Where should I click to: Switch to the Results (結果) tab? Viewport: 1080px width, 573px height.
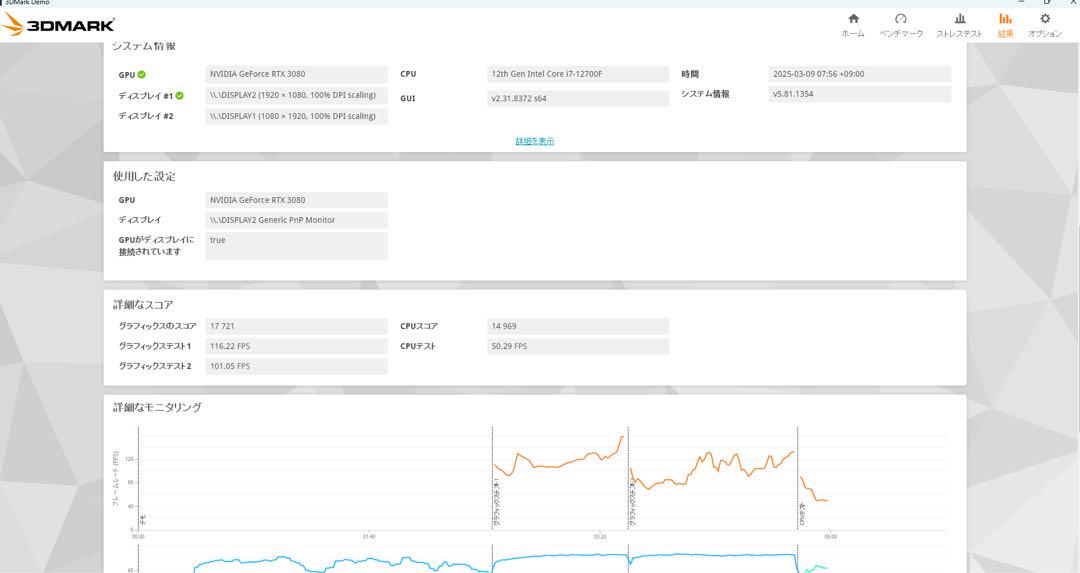1006,25
